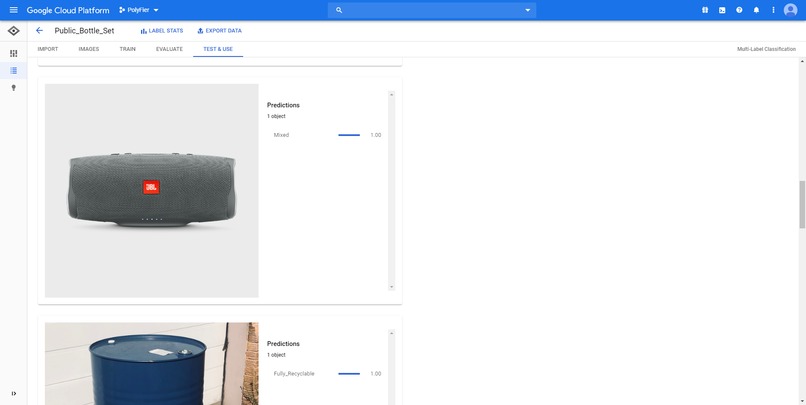Click the EXPORT DATA button
The image size is (806, 405).
tap(219, 31)
